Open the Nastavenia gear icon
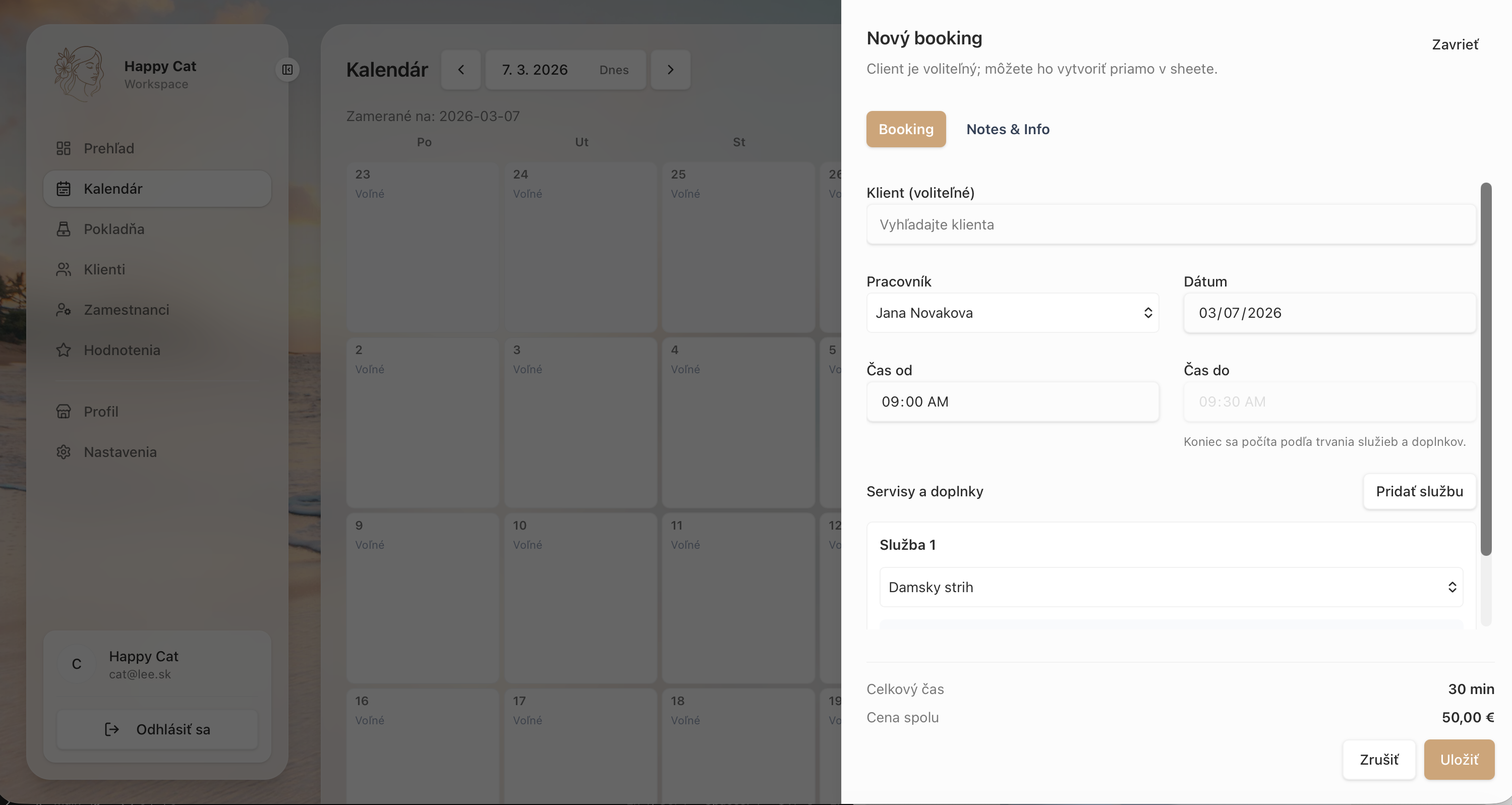This screenshot has width=1512, height=805. click(x=64, y=451)
